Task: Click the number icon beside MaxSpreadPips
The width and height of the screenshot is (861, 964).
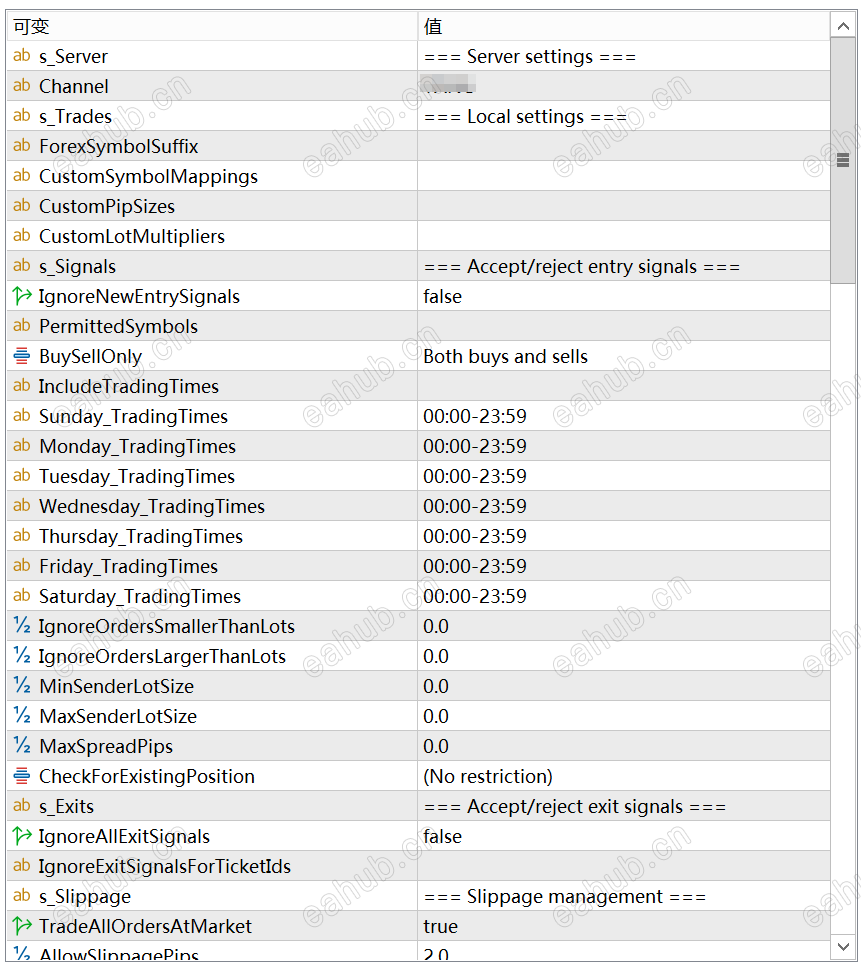Action: coord(21,746)
